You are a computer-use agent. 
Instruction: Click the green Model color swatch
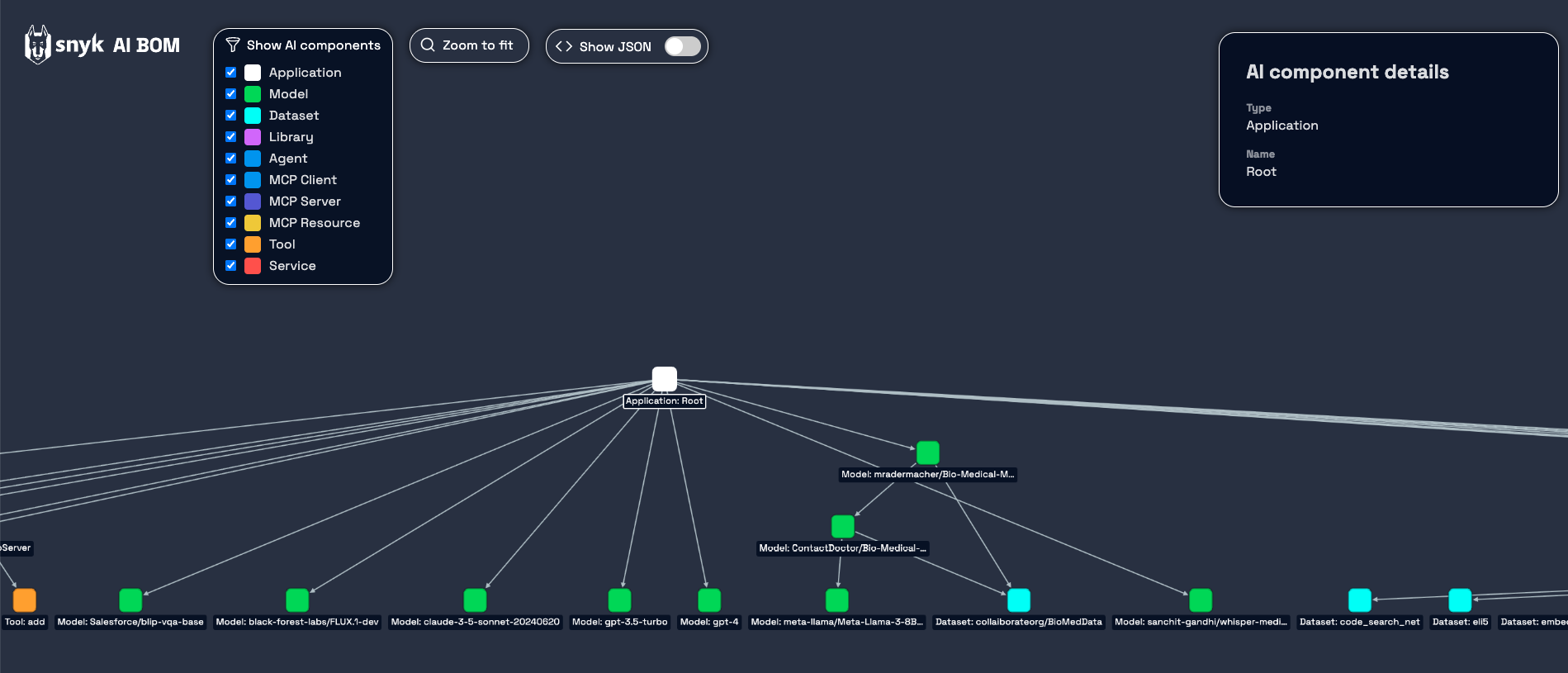pos(253,94)
